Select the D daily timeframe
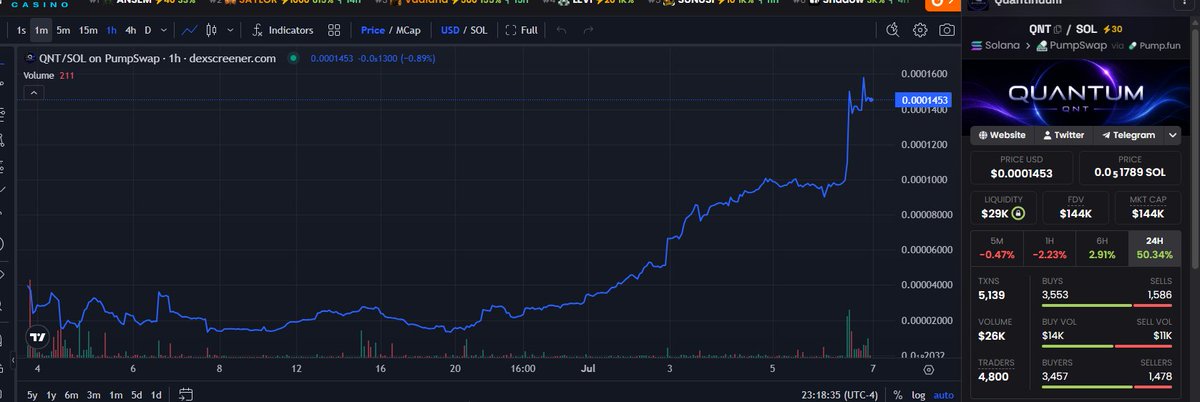 click(x=148, y=30)
